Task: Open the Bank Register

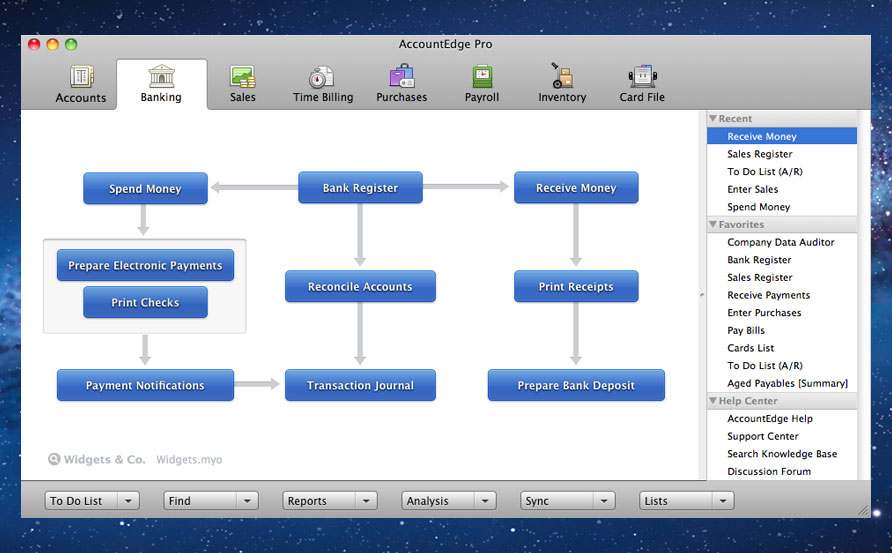Action: pyautogui.click(x=360, y=188)
